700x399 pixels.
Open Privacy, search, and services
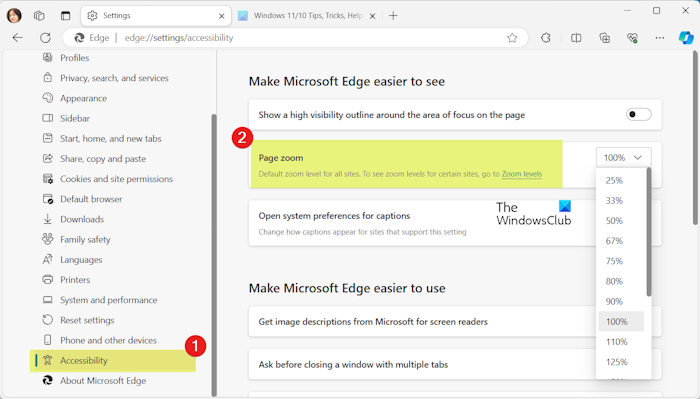[114, 78]
